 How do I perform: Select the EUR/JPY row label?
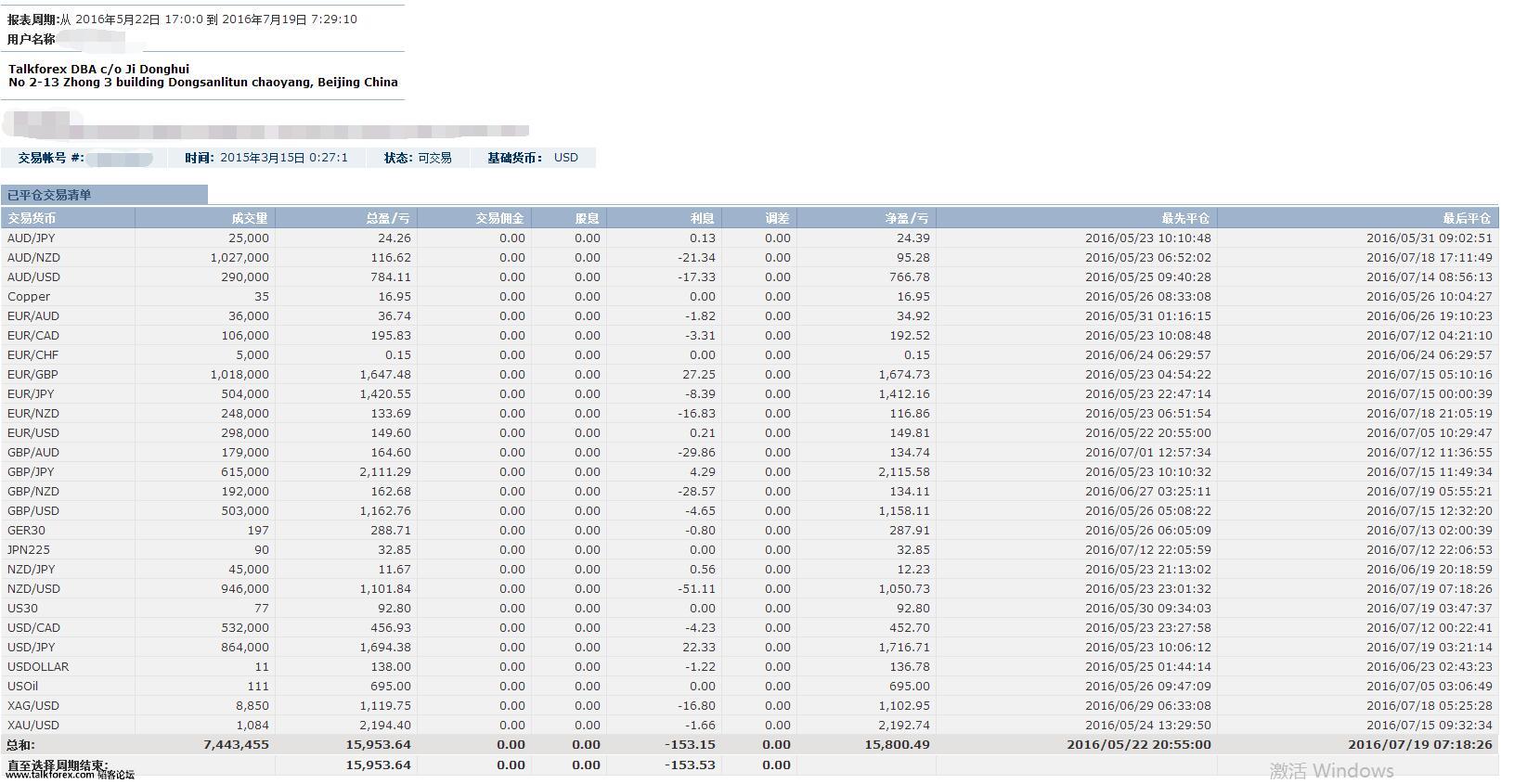32,394
